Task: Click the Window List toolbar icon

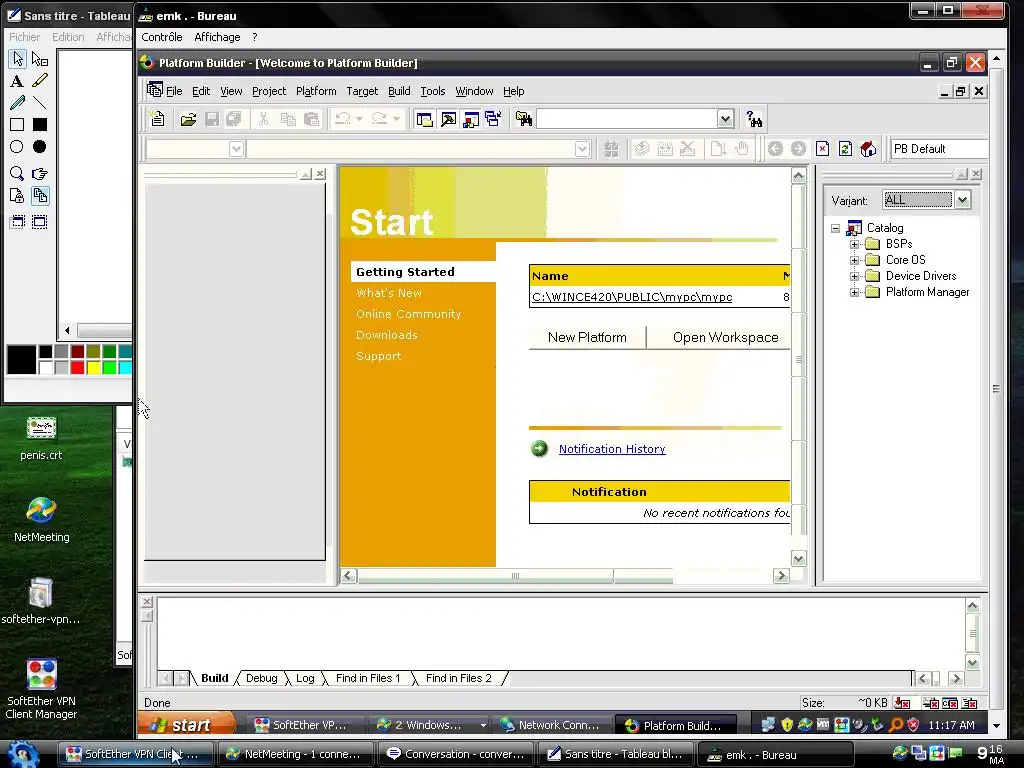Action: pyautogui.click(x=493, y=119)
